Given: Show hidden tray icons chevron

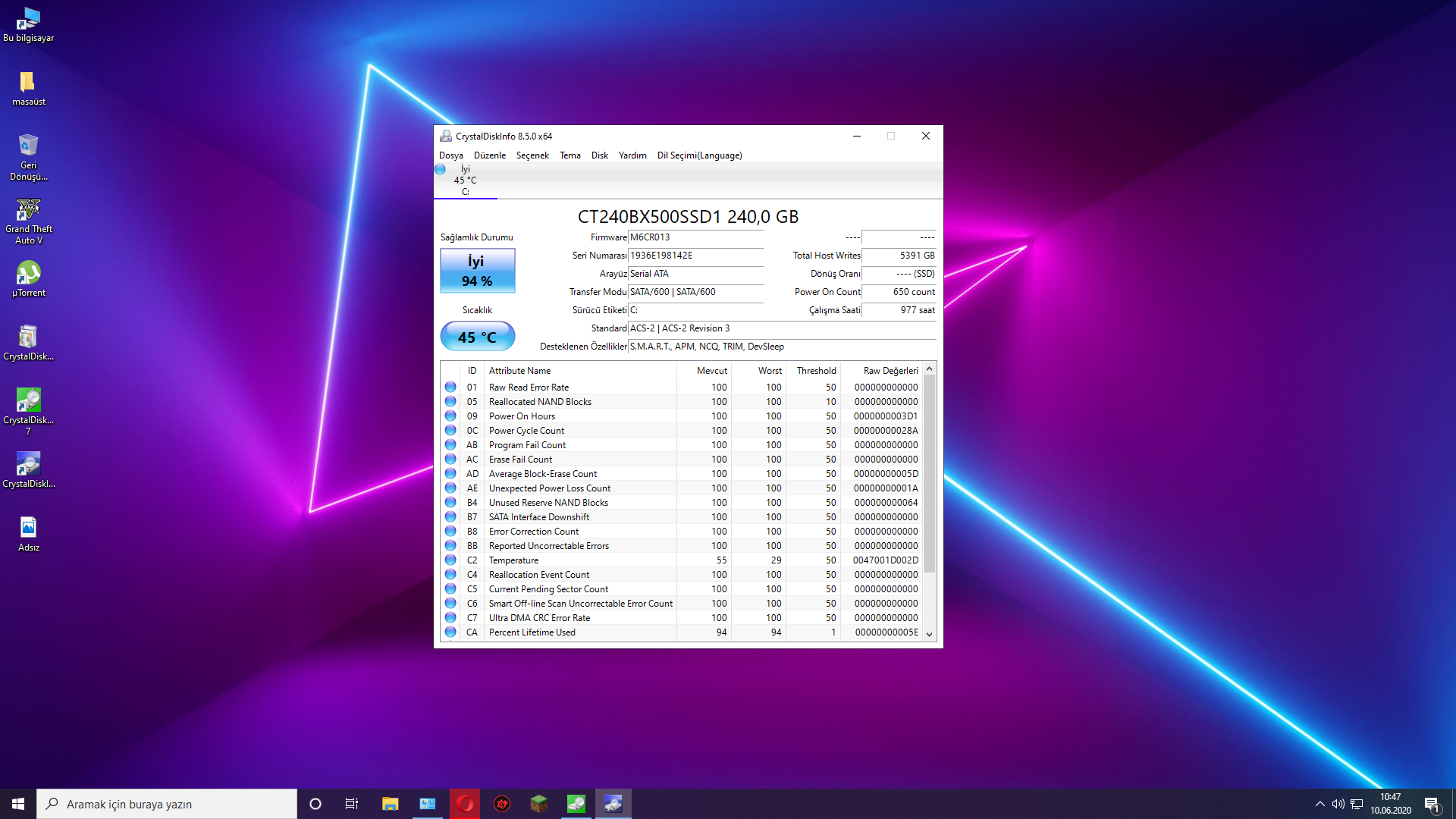Looking at the screenshot, I should coord(1320,804).
